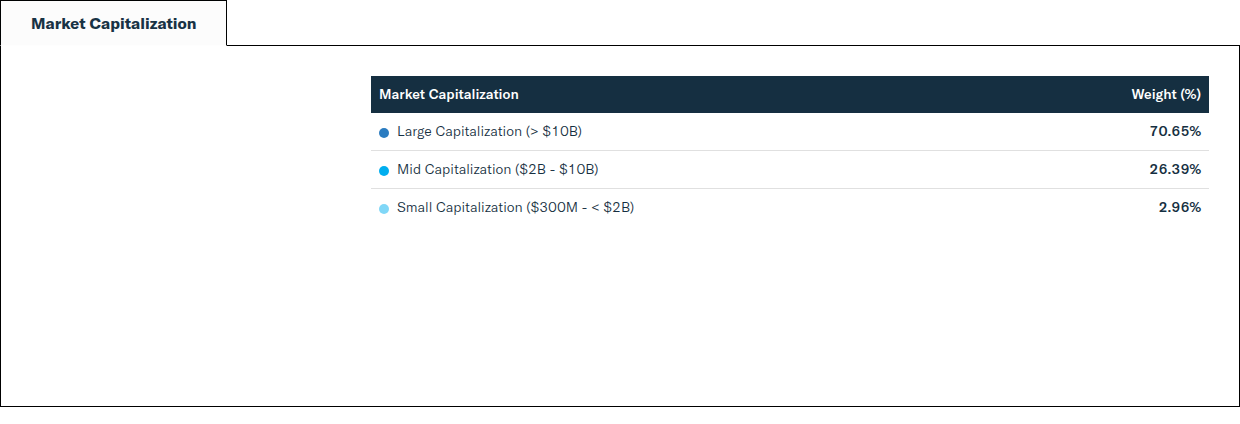1240x424 pixels.
Task: Click the Market Capitalization column header
Action: (449, 94)
